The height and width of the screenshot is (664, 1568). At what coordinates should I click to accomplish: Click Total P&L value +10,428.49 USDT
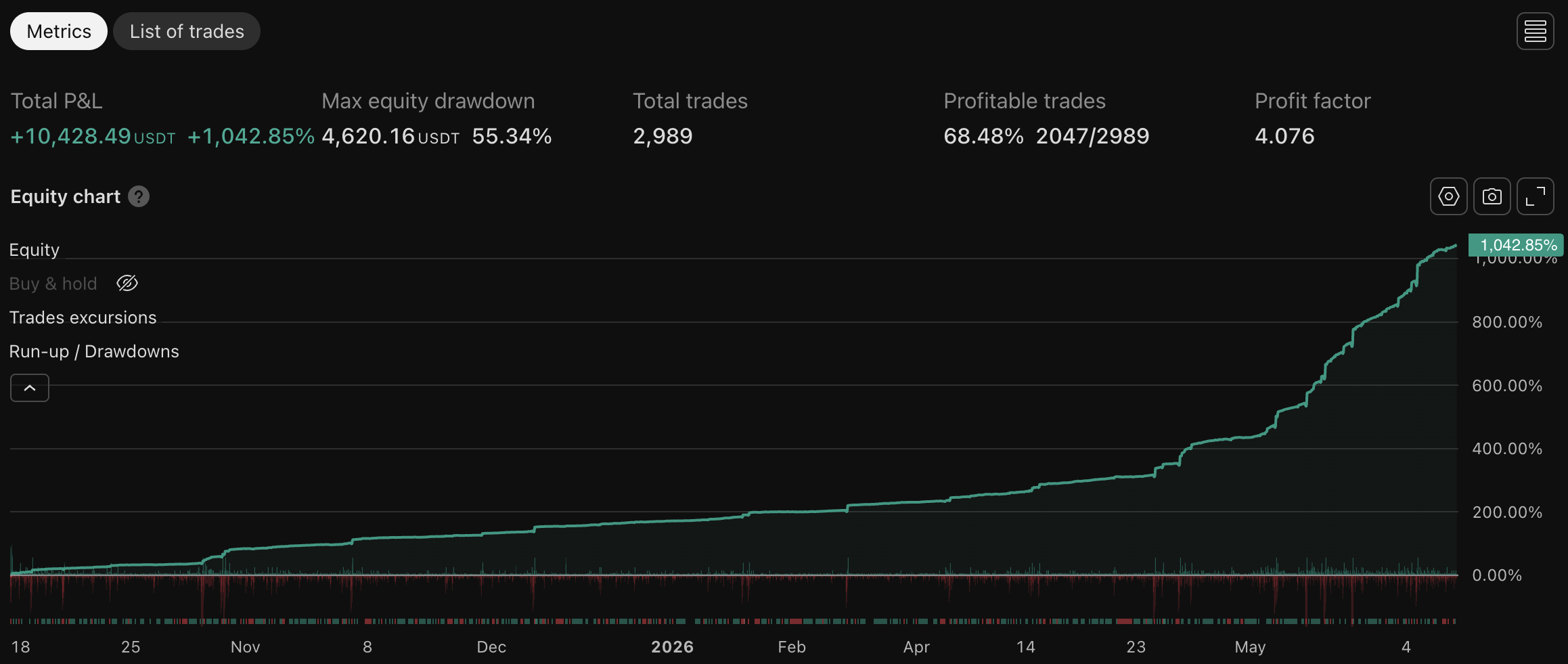coord(93,136)
